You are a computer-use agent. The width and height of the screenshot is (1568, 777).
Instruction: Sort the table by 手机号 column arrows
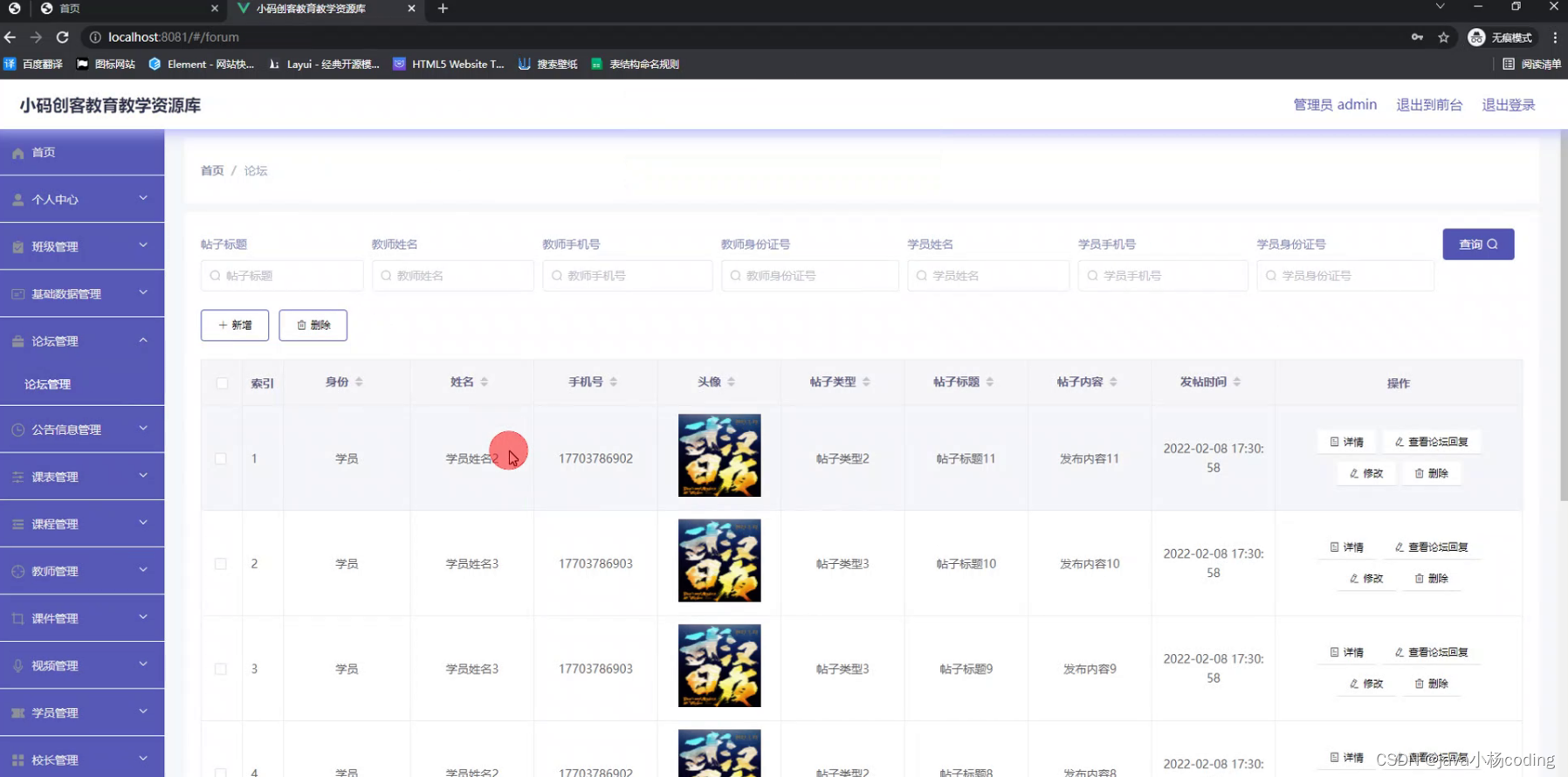point(614,382)
